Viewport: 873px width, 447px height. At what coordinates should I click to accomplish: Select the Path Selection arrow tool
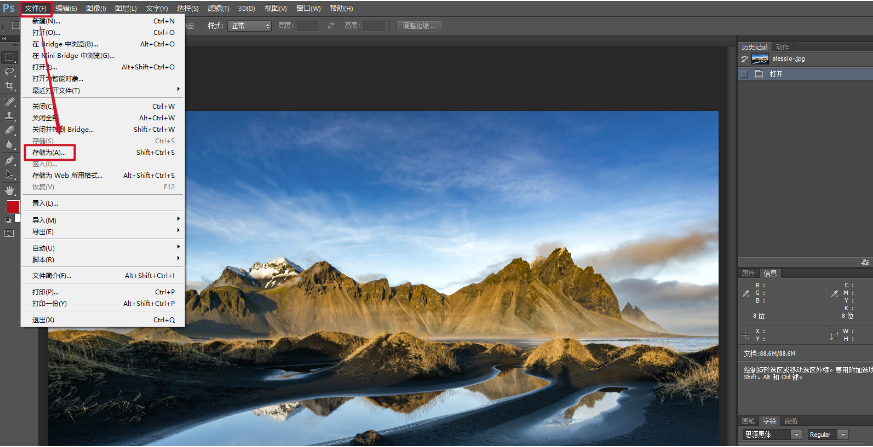coord(9,175)
